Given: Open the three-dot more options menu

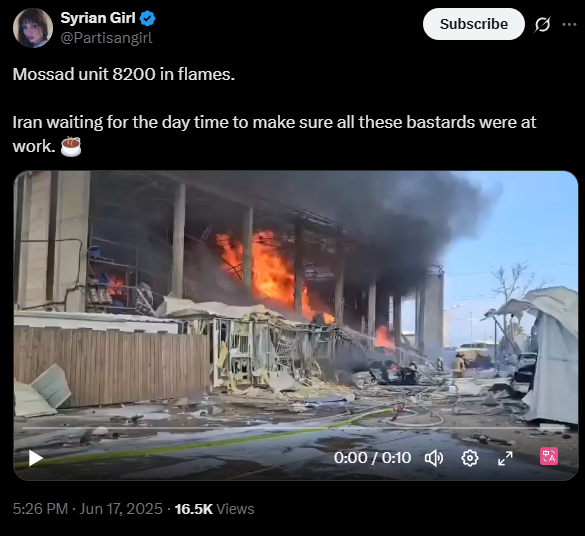Looking at the screenshot, I should pyautogui.click(x=569, y=24).
